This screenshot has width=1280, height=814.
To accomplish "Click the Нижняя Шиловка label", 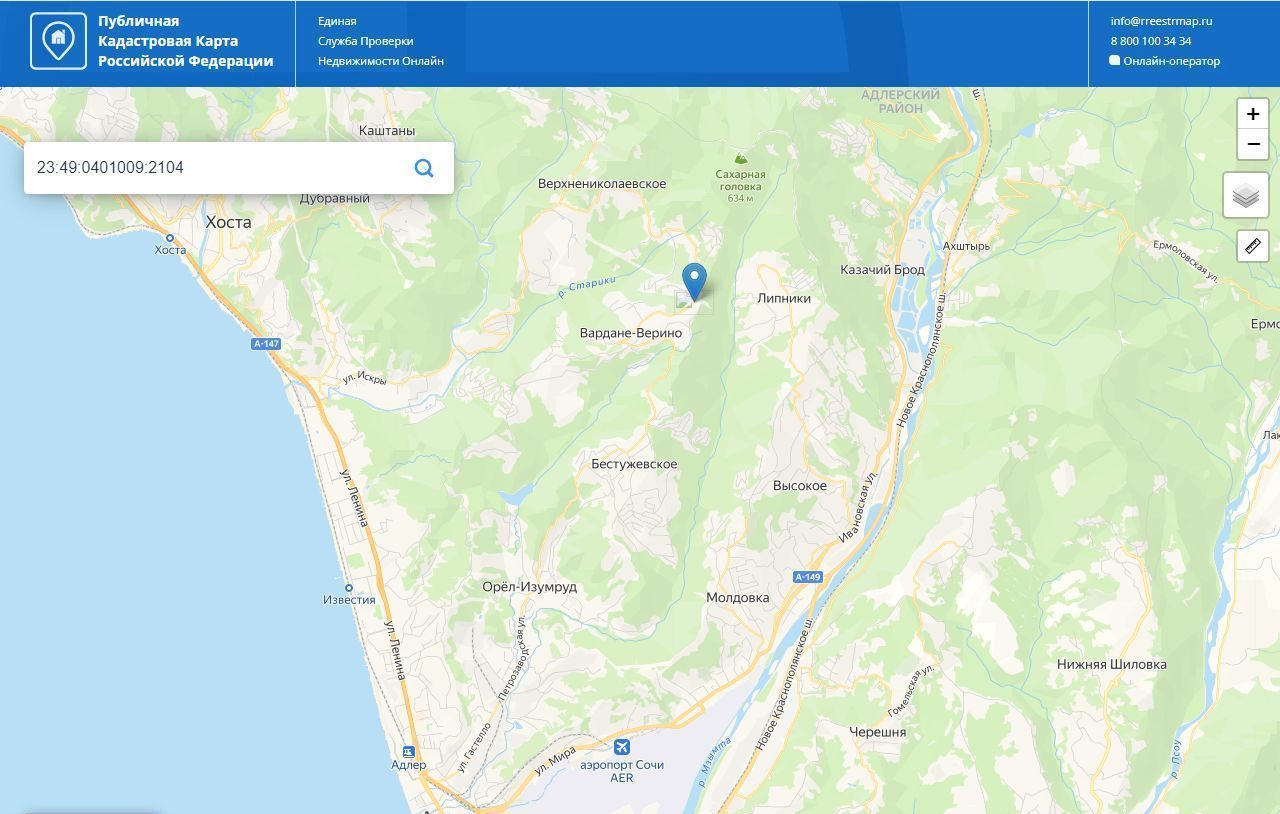I will (x=1112, y=664).
